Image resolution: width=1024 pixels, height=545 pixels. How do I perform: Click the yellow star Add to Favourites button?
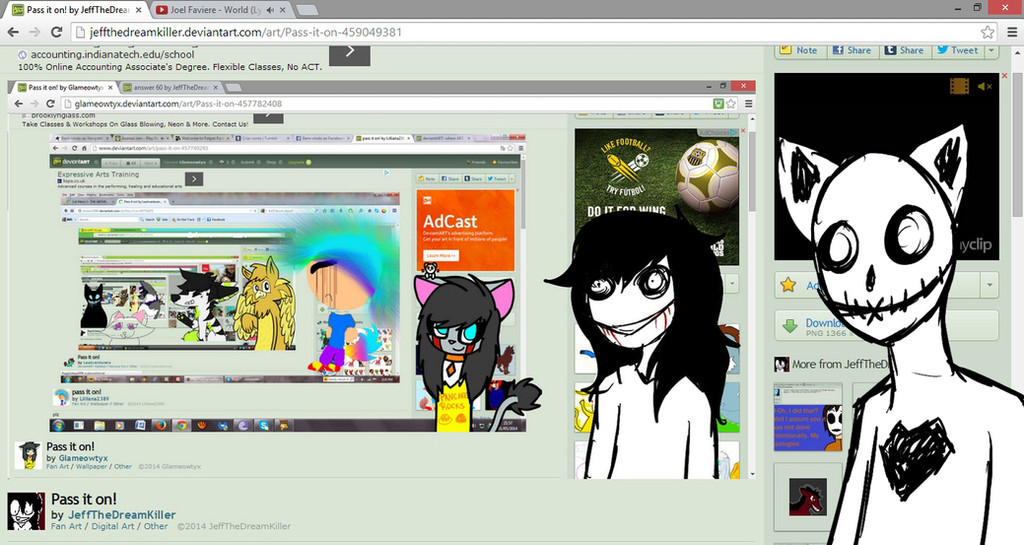(789, 285)
